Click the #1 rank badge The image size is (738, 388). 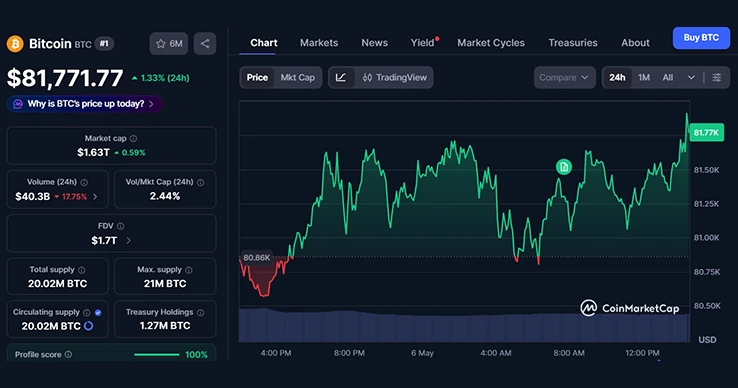pyautogui.click(x=104, y=44)
